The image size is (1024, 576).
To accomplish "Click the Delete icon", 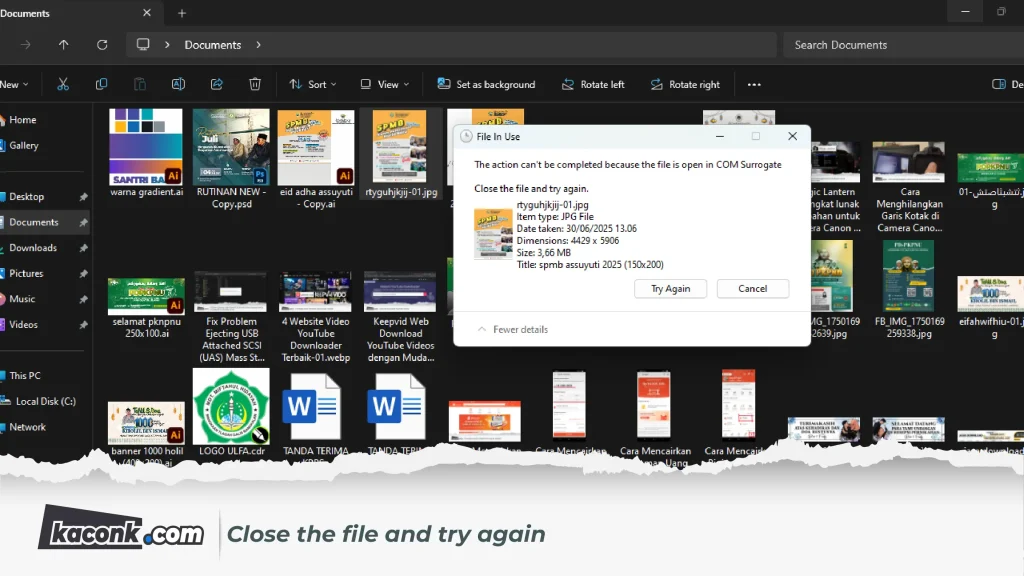I will click(255, 84).
